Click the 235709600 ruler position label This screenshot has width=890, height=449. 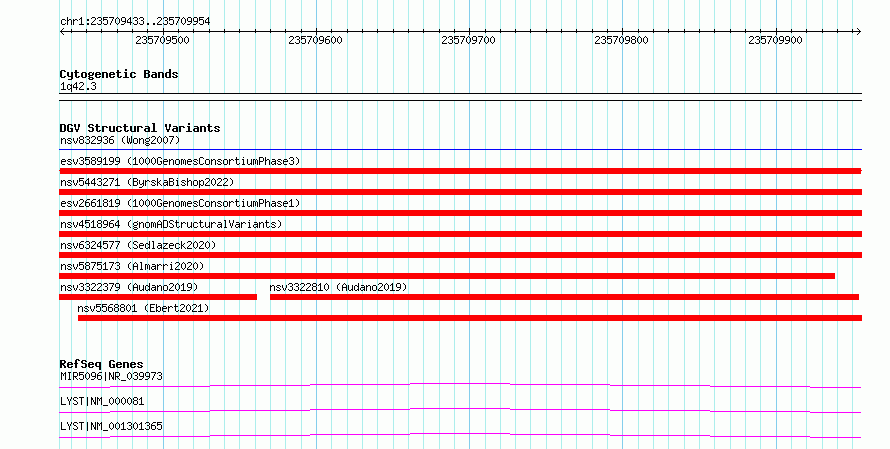click(315, 40)
